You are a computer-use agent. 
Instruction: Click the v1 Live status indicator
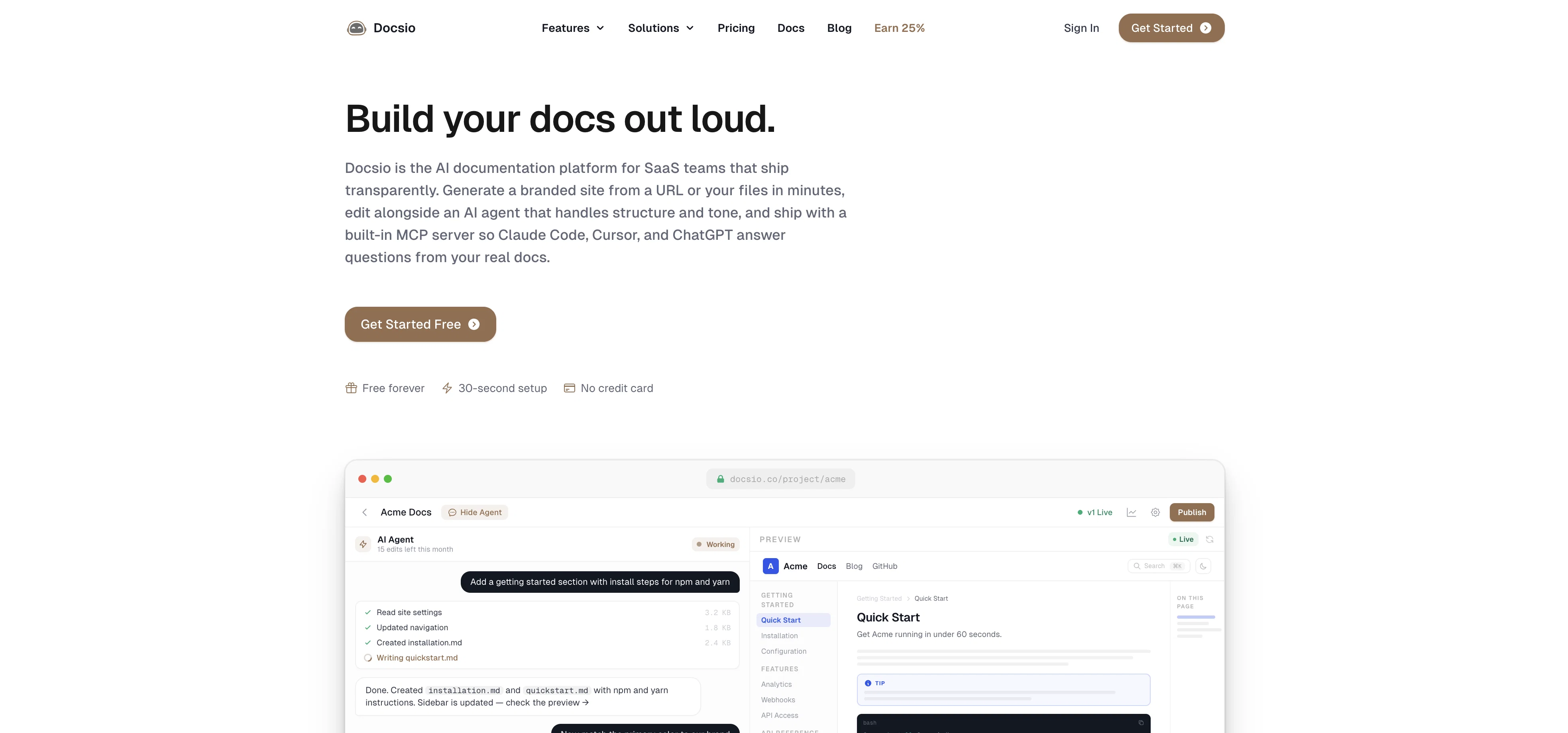[x=1094, y=512]
